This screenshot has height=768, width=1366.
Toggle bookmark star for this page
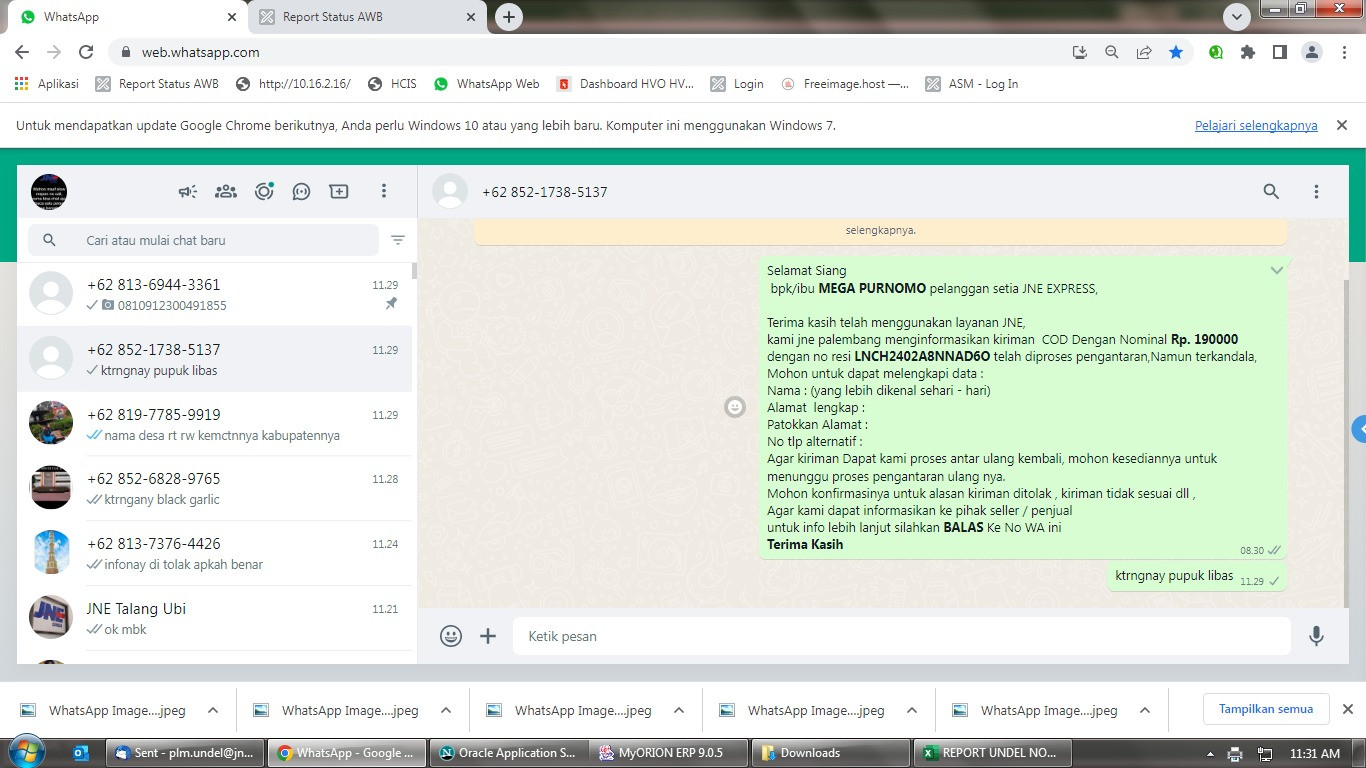pos(1176,52)
